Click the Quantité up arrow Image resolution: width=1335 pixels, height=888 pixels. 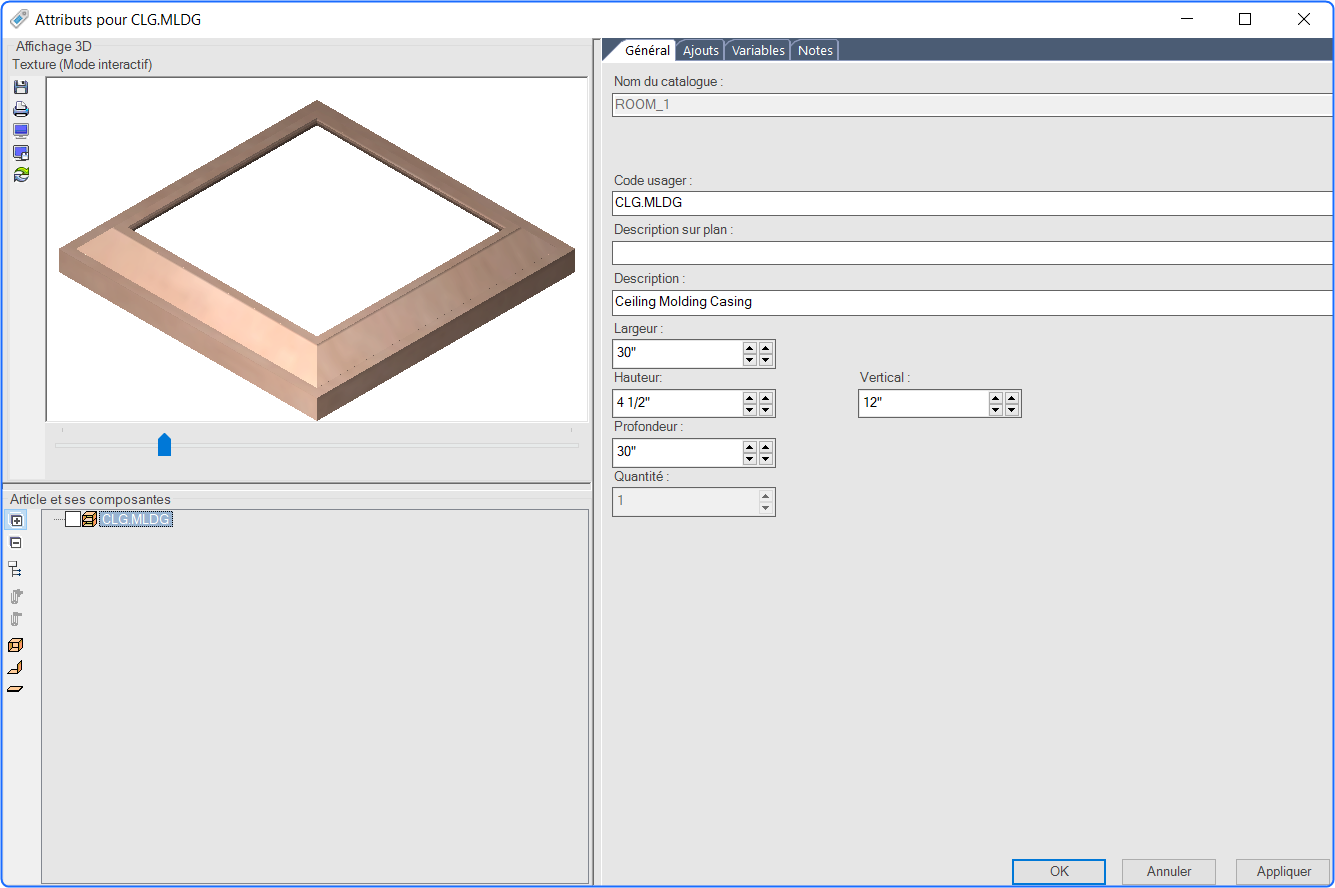coord(766,496)
